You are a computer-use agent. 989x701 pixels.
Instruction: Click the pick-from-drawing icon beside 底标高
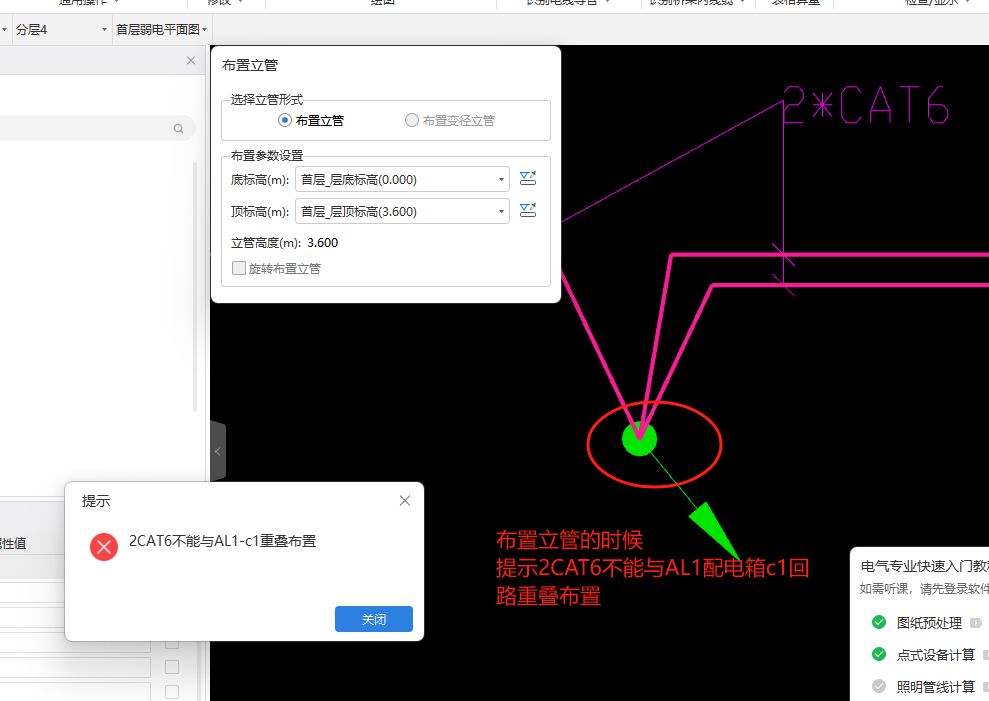pos(528,178)
